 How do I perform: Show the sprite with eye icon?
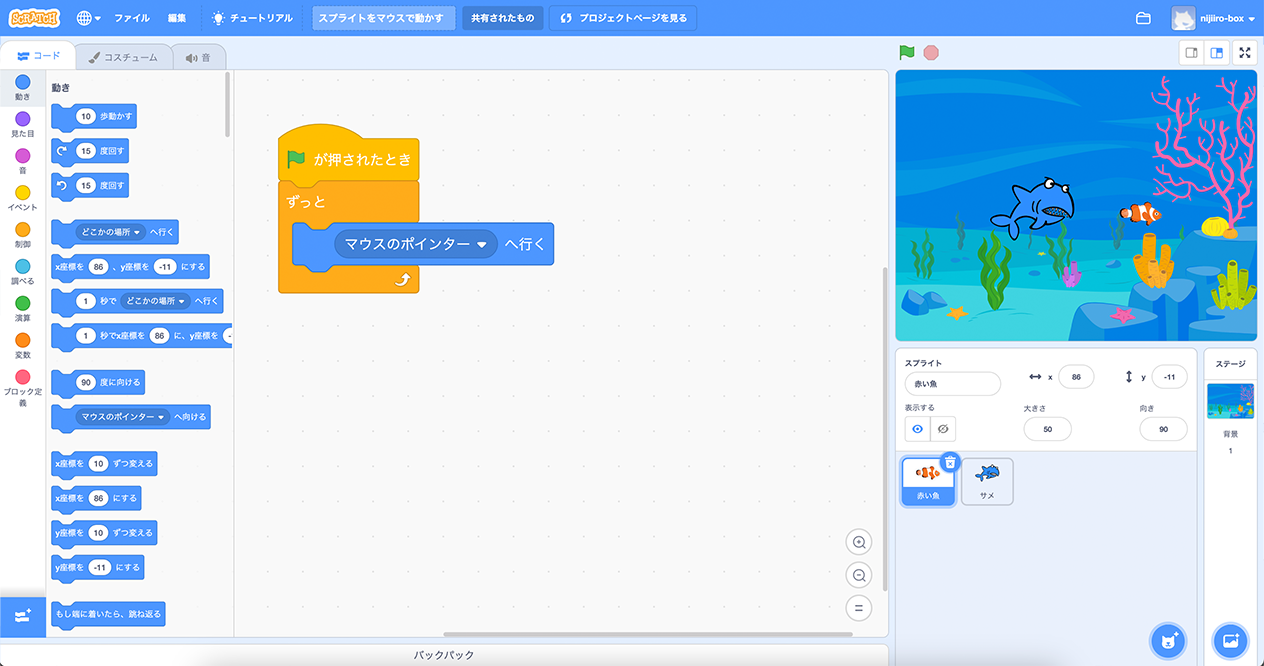[x=918, y=429]
